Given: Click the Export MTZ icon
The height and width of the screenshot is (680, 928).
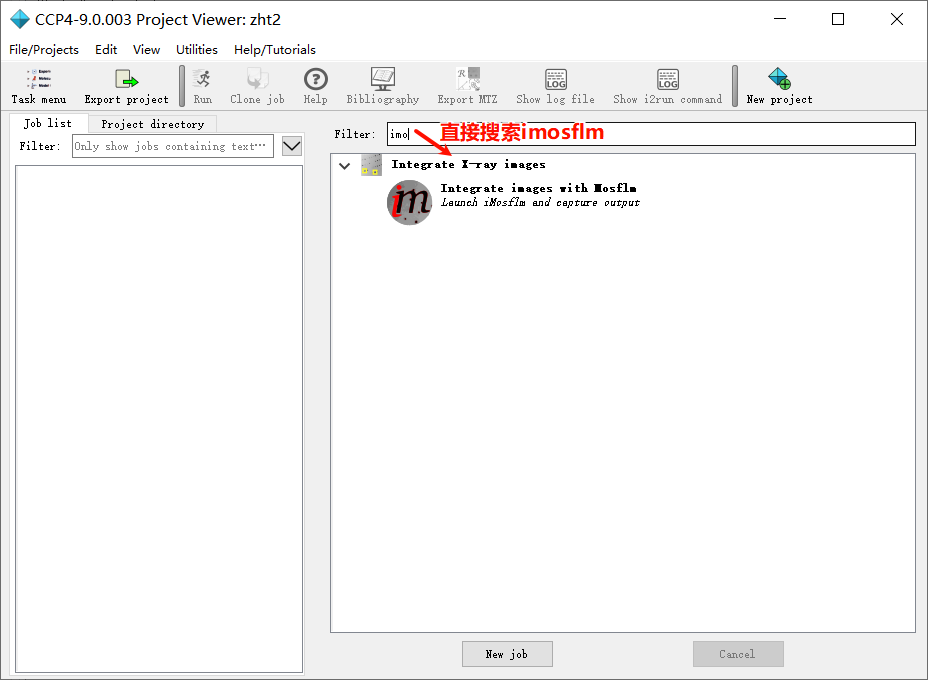Looking at the screenshot, I should (468, 79).
